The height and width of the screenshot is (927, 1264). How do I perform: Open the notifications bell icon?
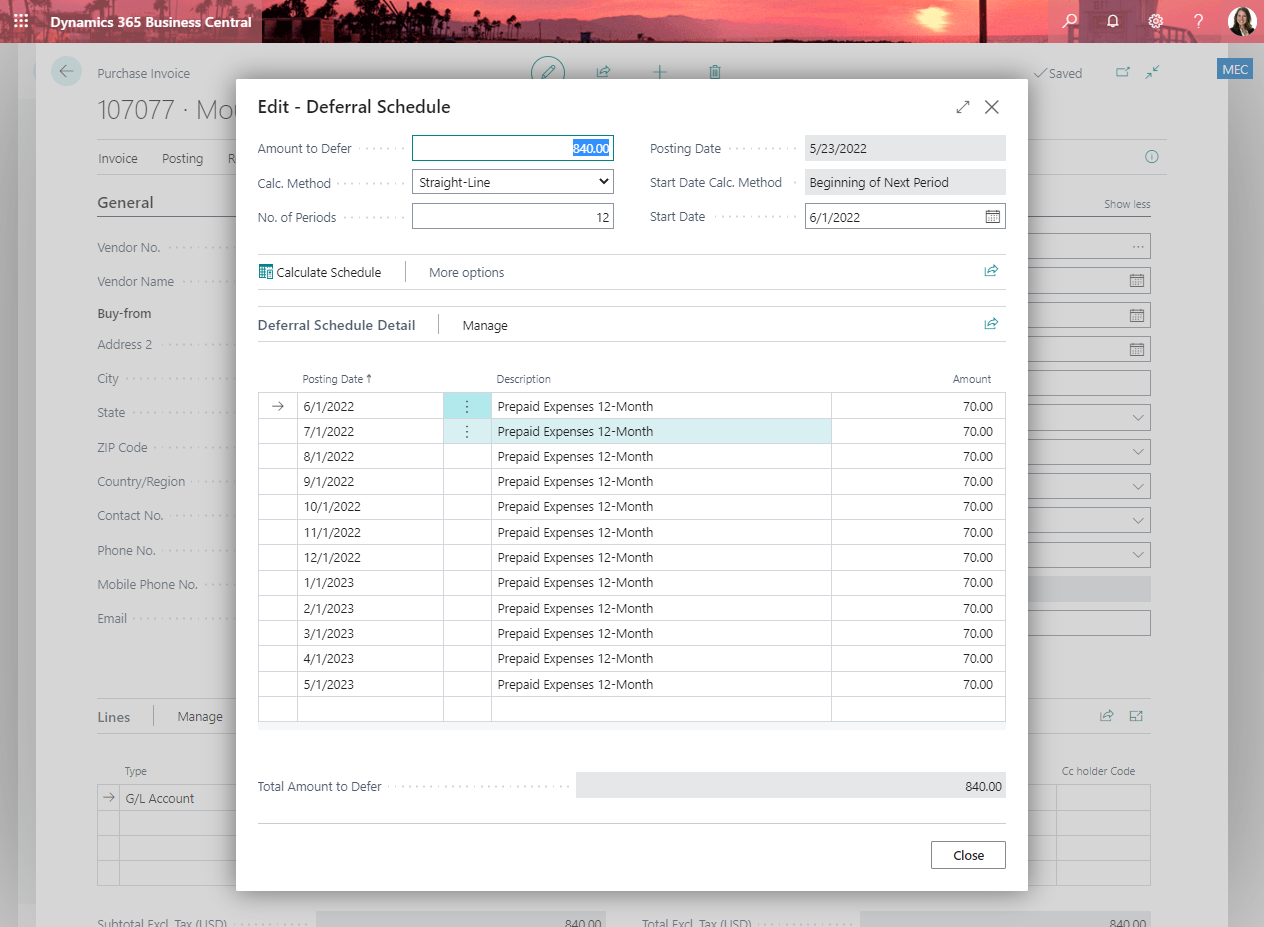tap(1113, 21)
